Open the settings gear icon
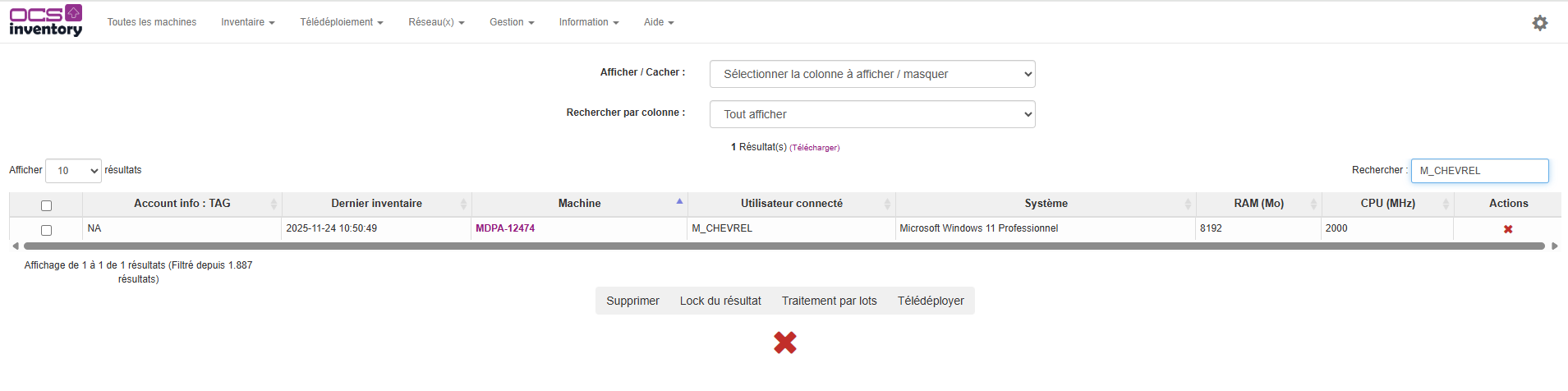 (x=1539, y=23)
